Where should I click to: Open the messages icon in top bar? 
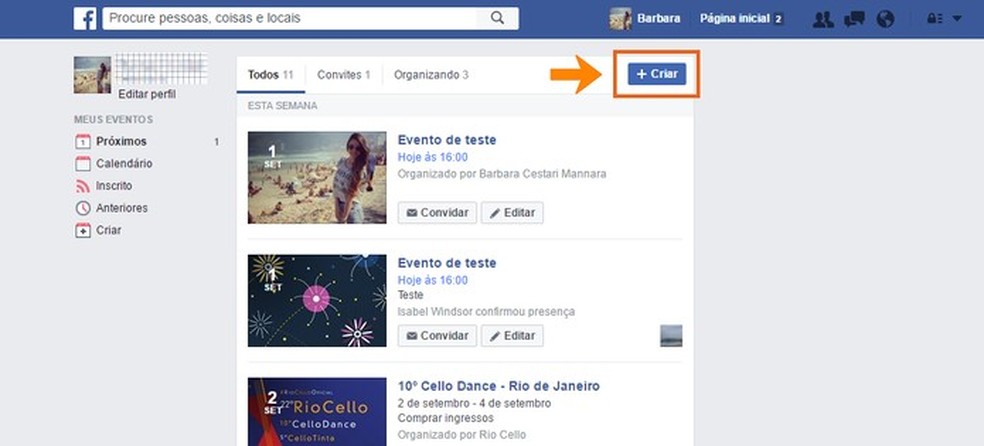tap(854, 19)
